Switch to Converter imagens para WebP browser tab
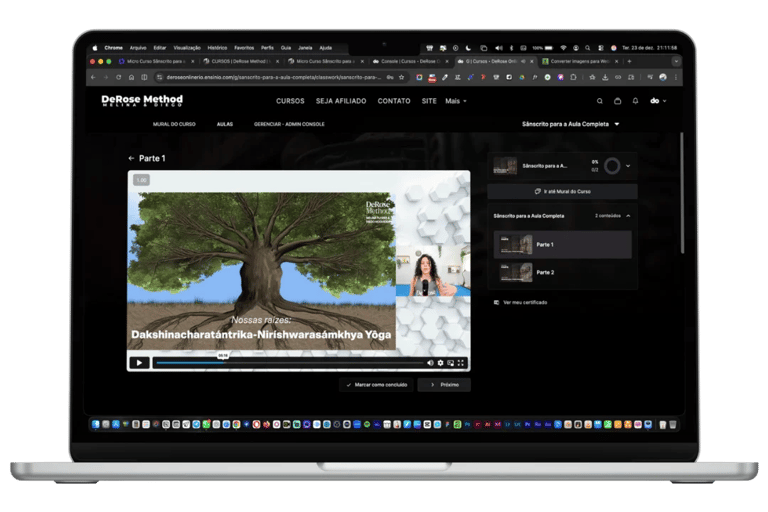The height and width of the screenshot is (512, 768). 580,62
